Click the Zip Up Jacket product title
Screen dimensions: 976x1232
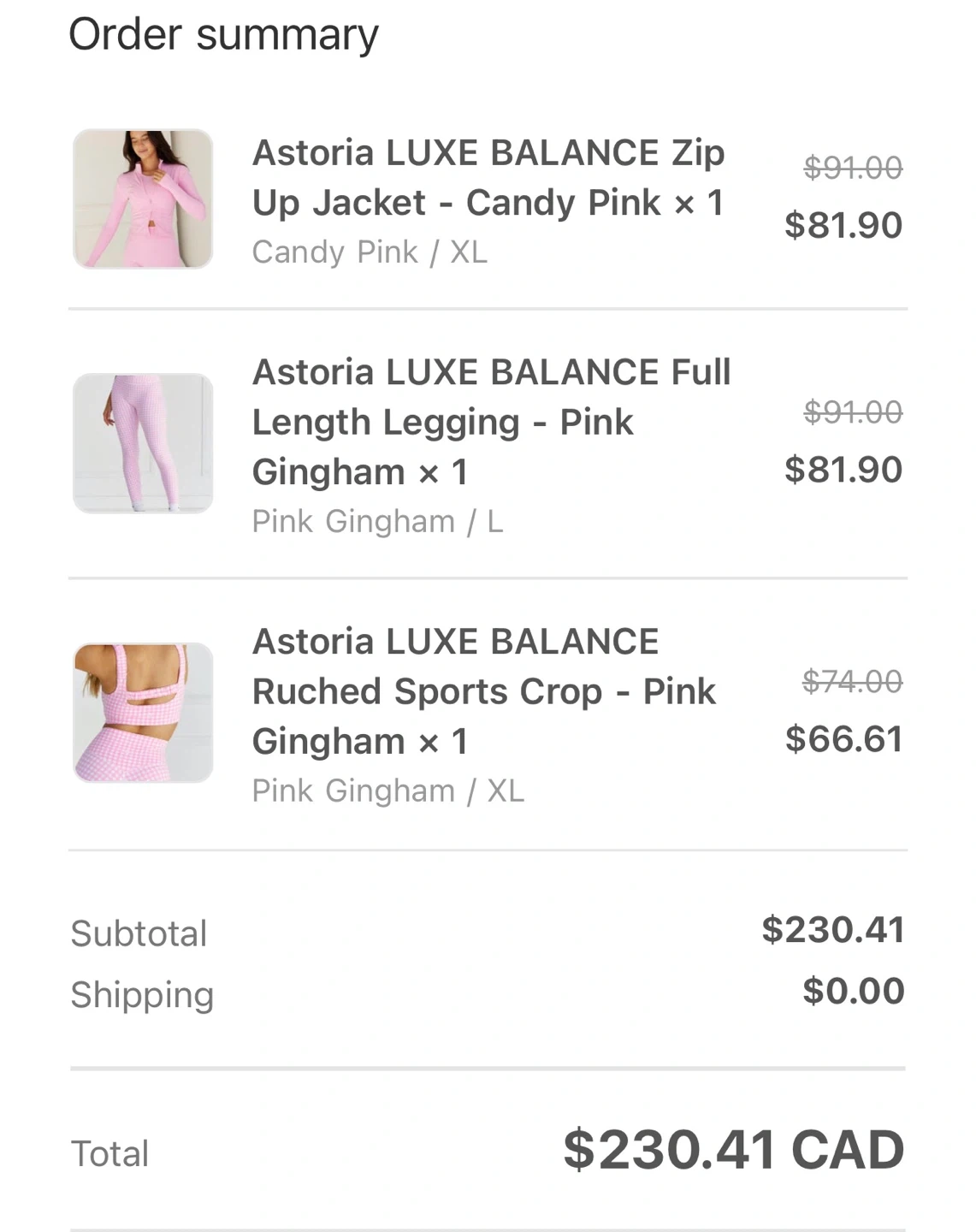(x=488, y=178)
